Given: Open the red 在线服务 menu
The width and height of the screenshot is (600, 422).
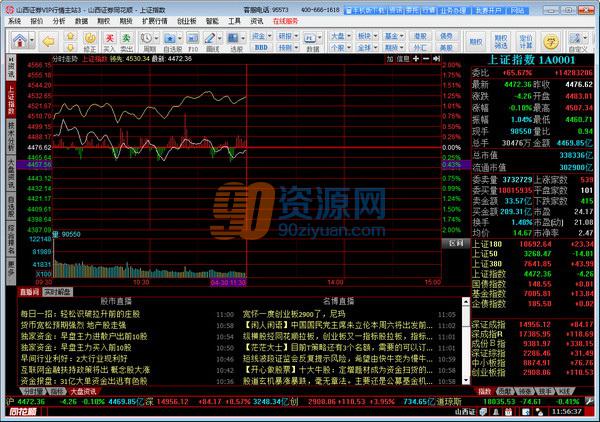Looking at the screenshot, I should coord(285,21).
